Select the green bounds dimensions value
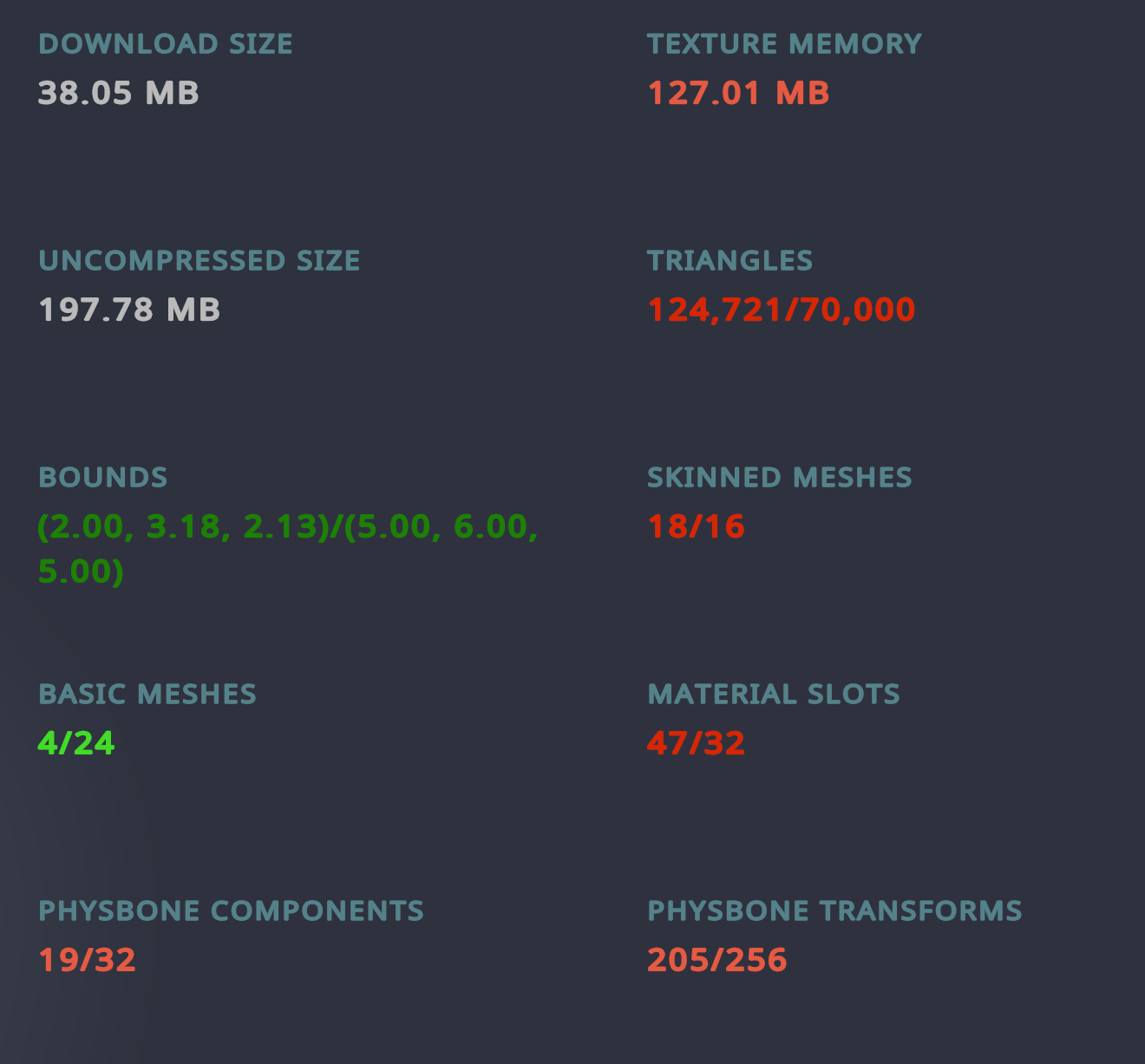Viewport: 1145px width, 1064px height. pos(287,527)
